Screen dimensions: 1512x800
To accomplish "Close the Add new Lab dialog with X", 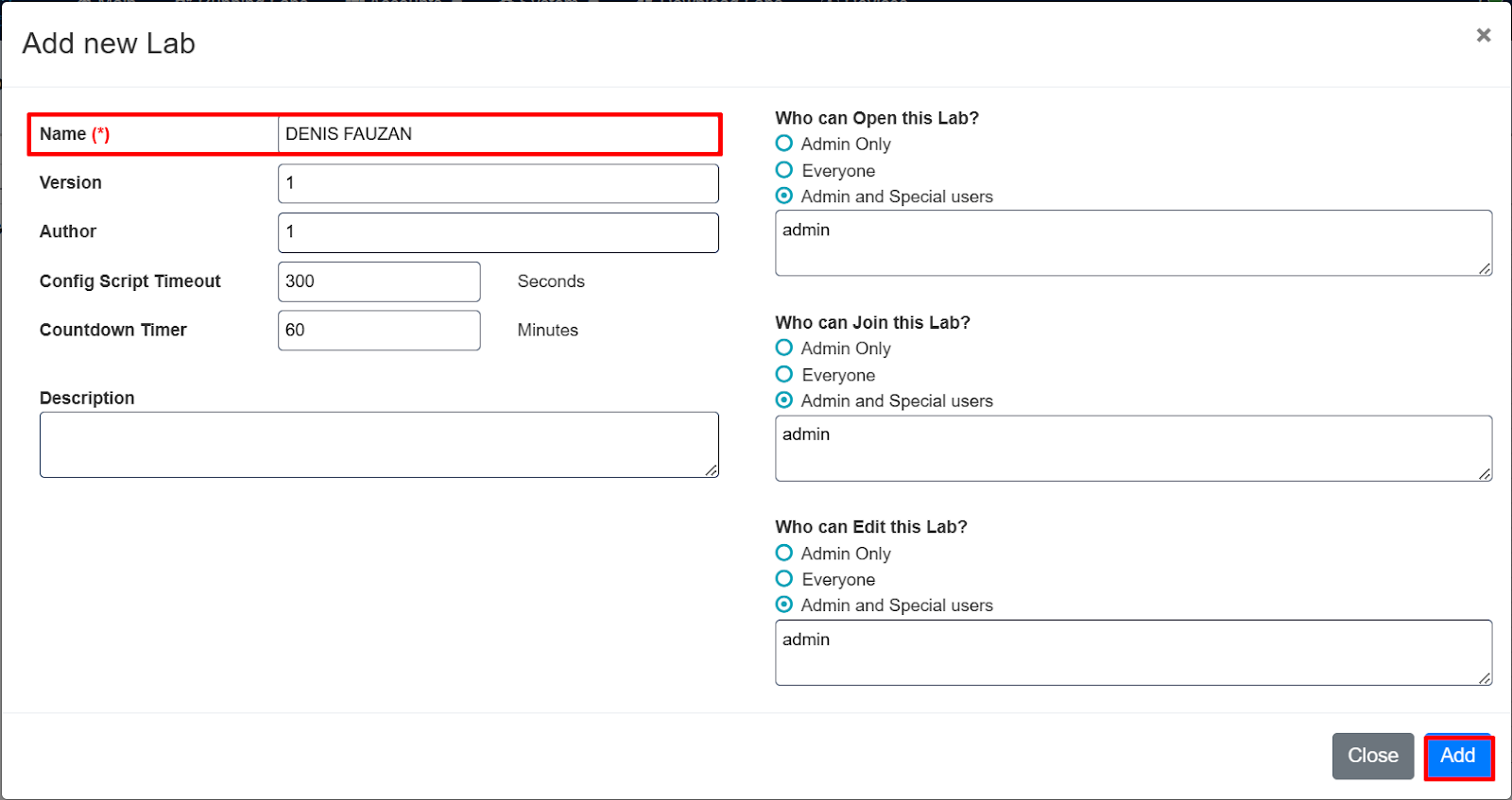I will 1484,35.
